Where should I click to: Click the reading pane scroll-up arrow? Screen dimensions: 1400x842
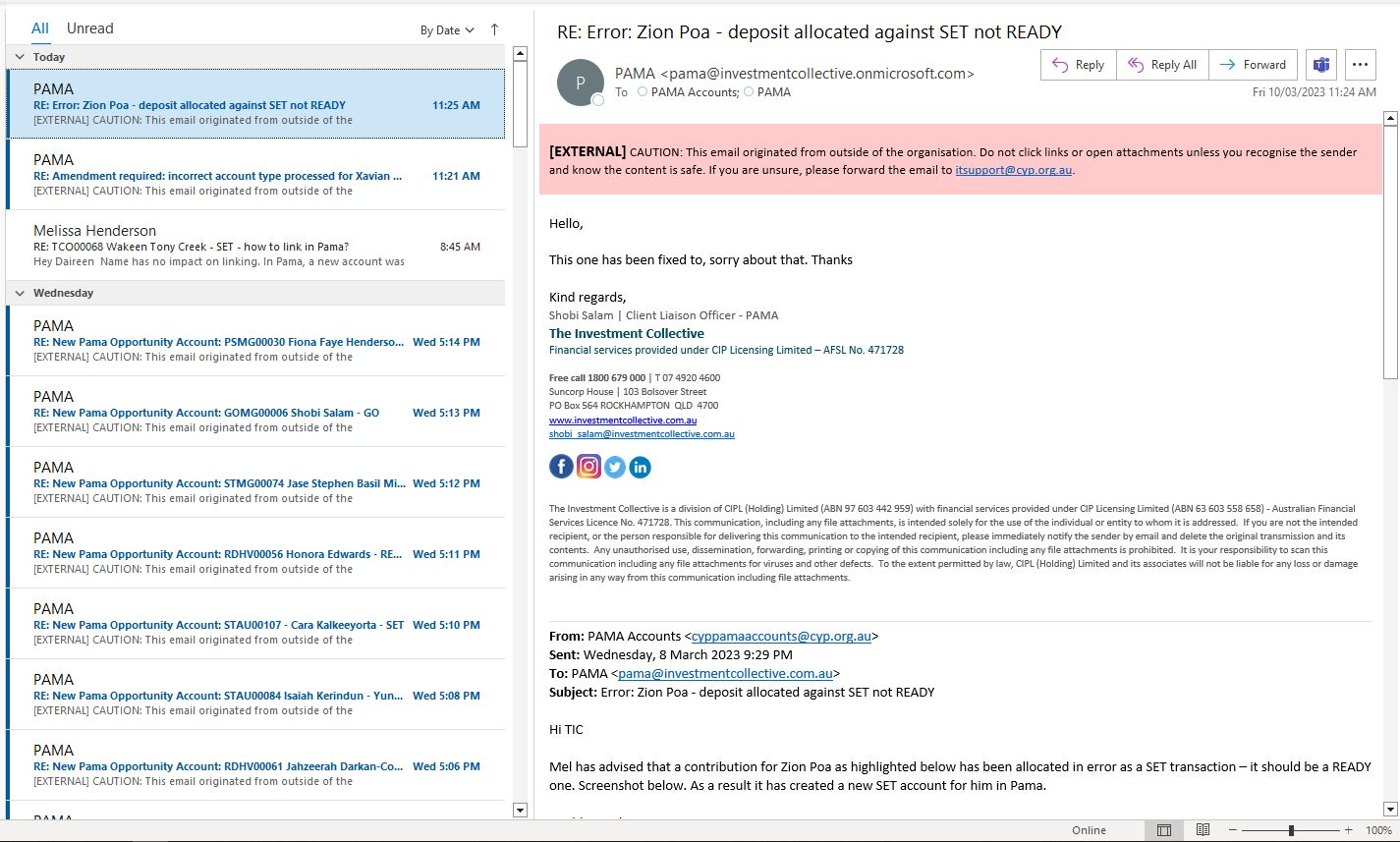pos(1390,119)
